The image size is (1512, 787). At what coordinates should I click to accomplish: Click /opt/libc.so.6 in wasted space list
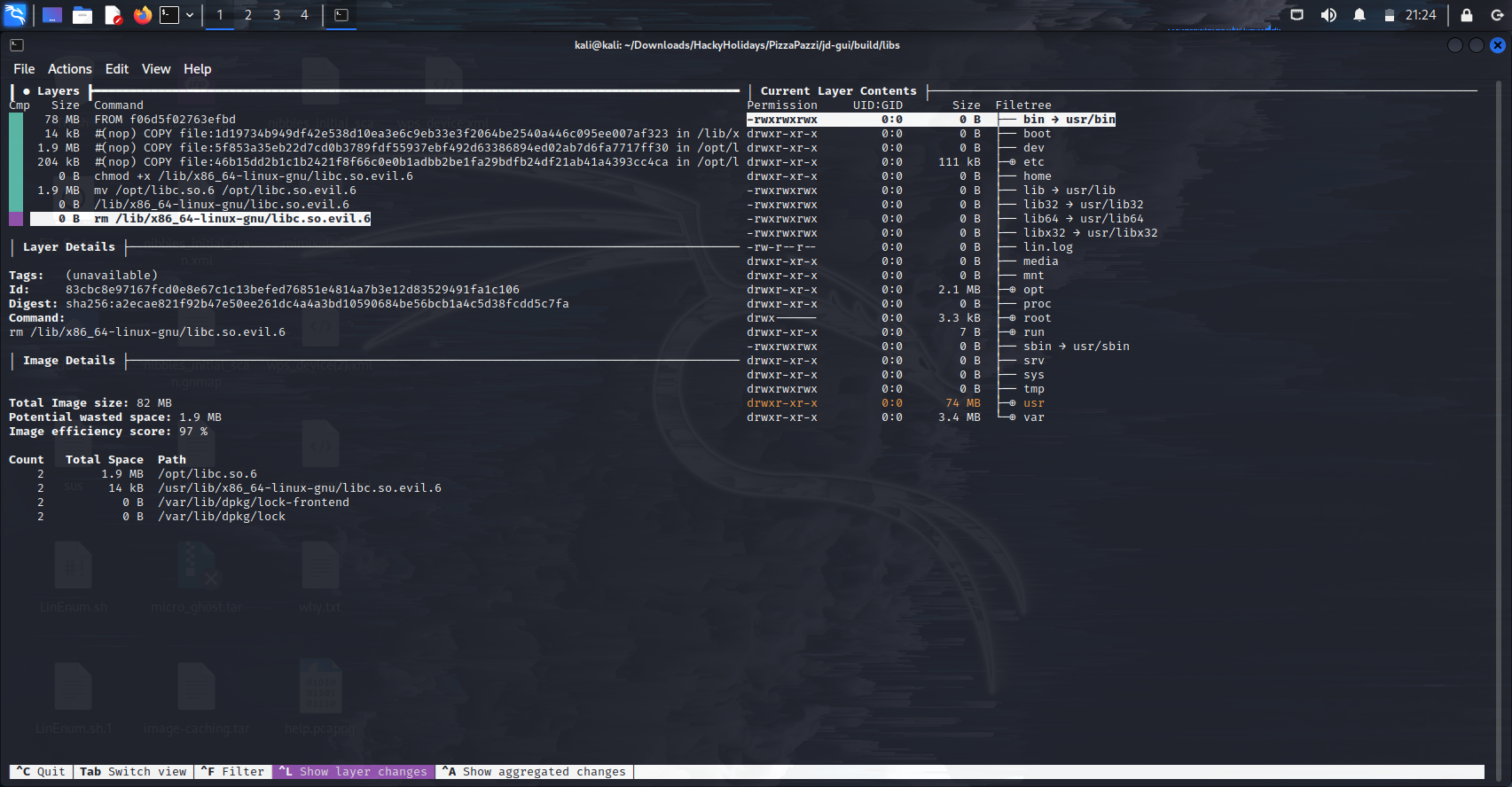pyautogui.click(x=207, y=474)
